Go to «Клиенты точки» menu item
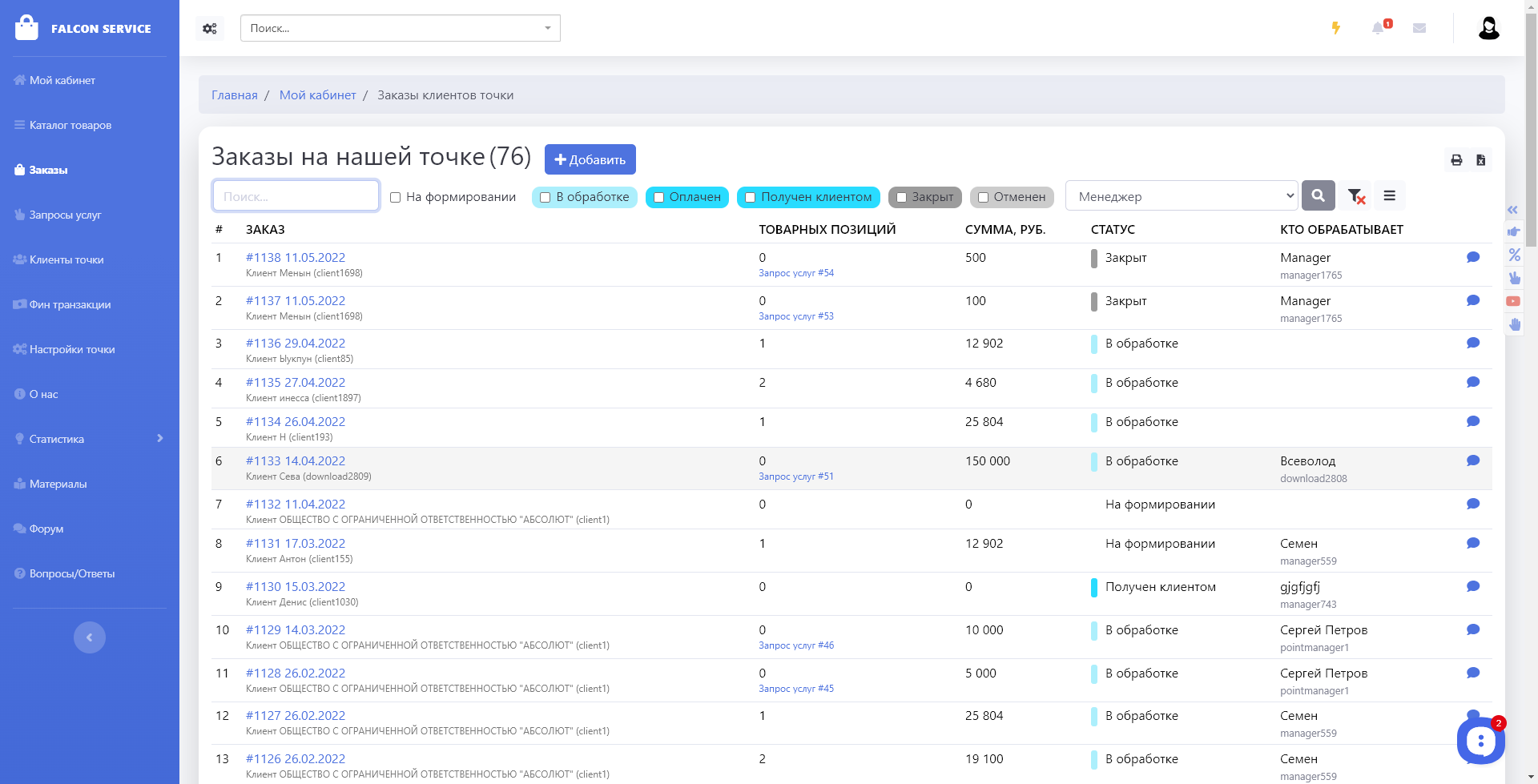 tap(66, 259)
